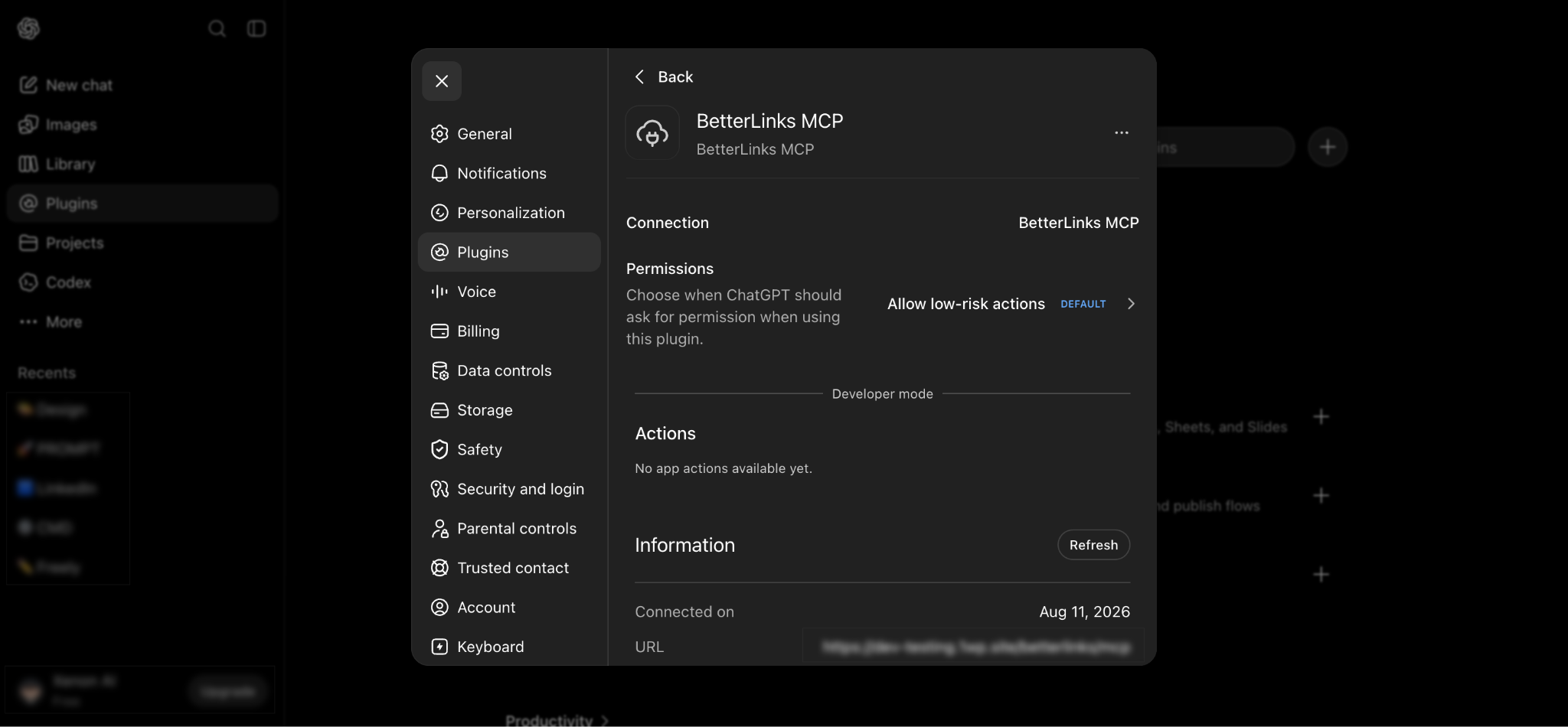This screenshot has width=1568, height=727.
Task: Toggle the sidebar collapse icon
Action: (256, 28)
